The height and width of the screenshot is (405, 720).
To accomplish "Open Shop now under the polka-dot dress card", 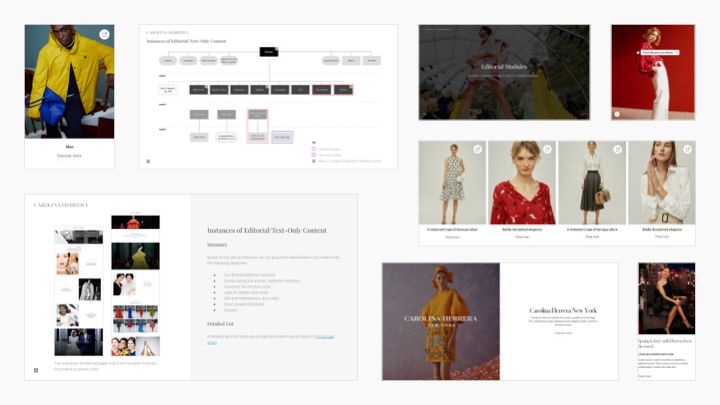I will click(452, 237).
